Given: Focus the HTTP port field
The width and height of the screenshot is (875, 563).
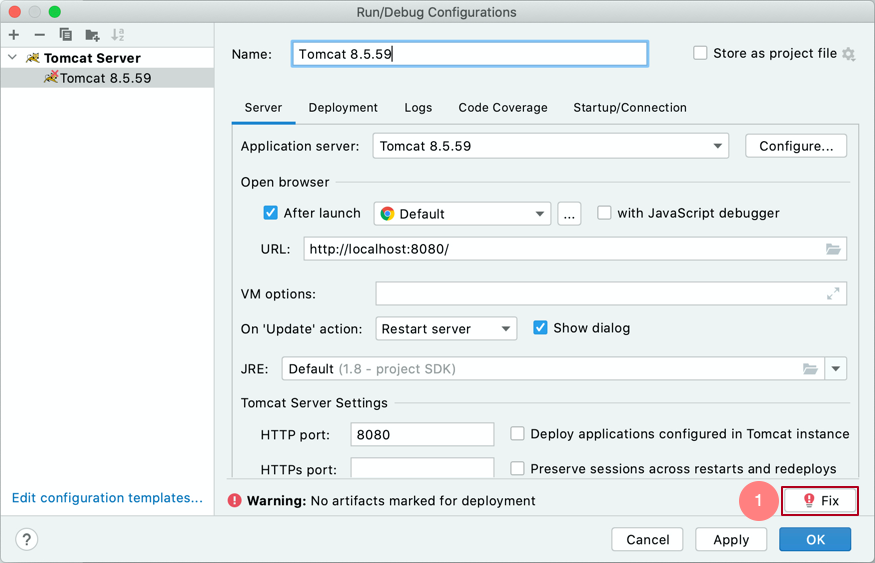Looking at the screenshot, I should (x=422, y=434).
